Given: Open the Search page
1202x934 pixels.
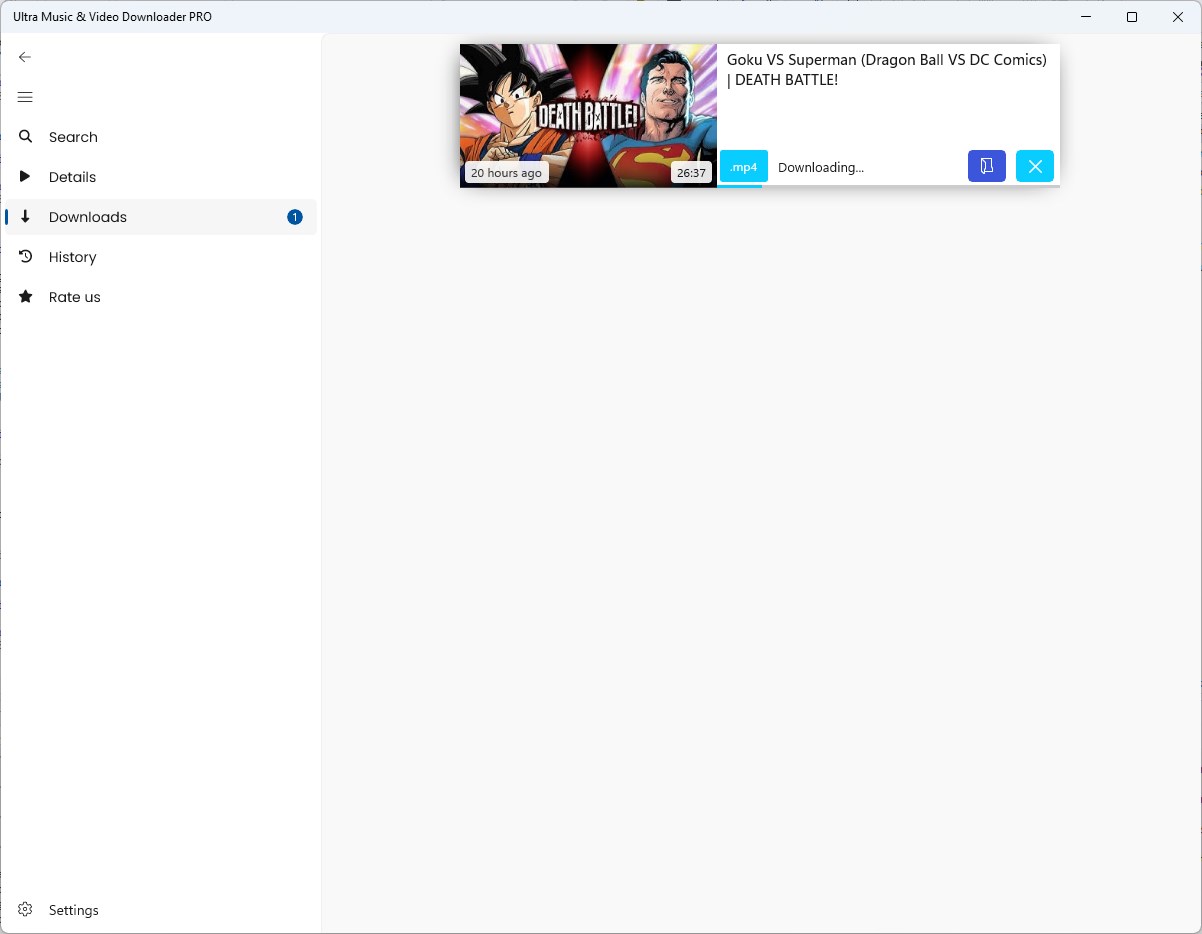Looking at the screenshot, I should [x=160, y=137].
